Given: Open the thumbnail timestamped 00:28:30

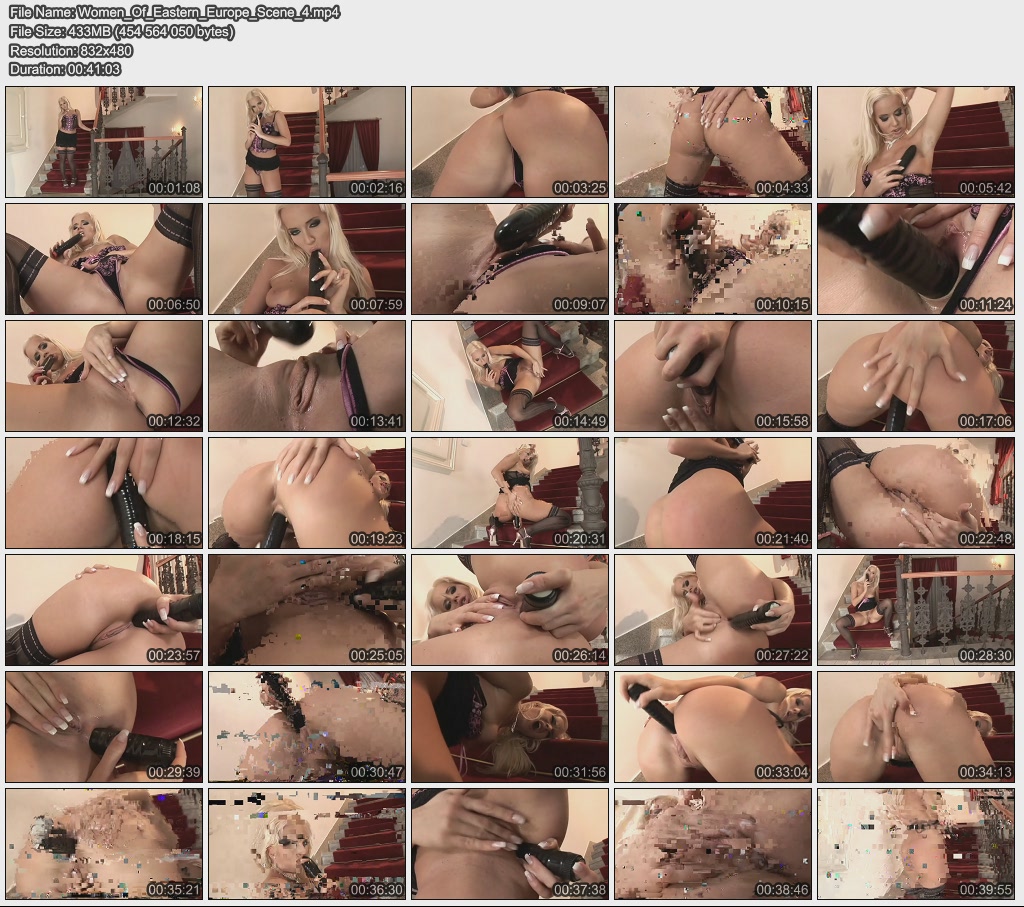Looking at the screenshot, I should click(916, 610).
